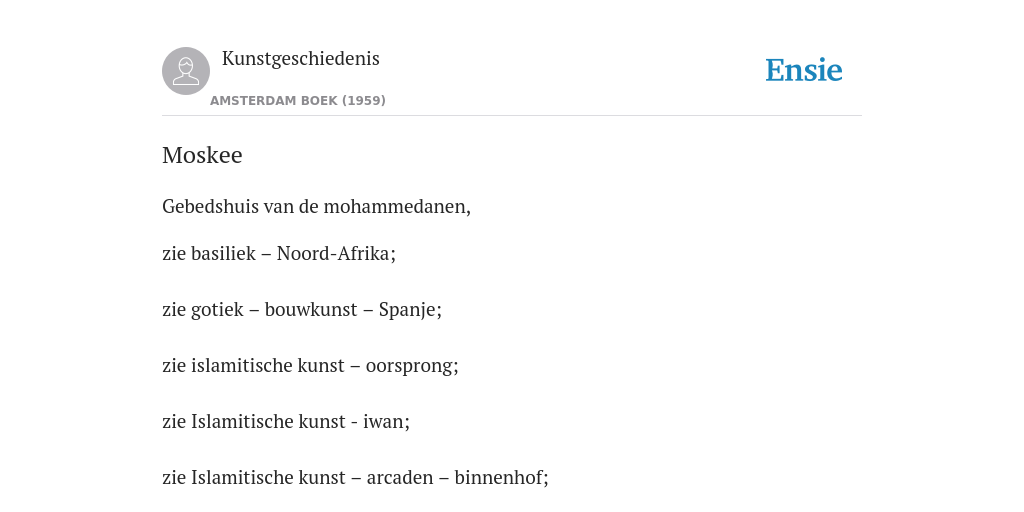Image resolution: width=1024 pixels, height=512 pixels.
Task: Open the Ensie logo link
Action: [x=804, y=70]
